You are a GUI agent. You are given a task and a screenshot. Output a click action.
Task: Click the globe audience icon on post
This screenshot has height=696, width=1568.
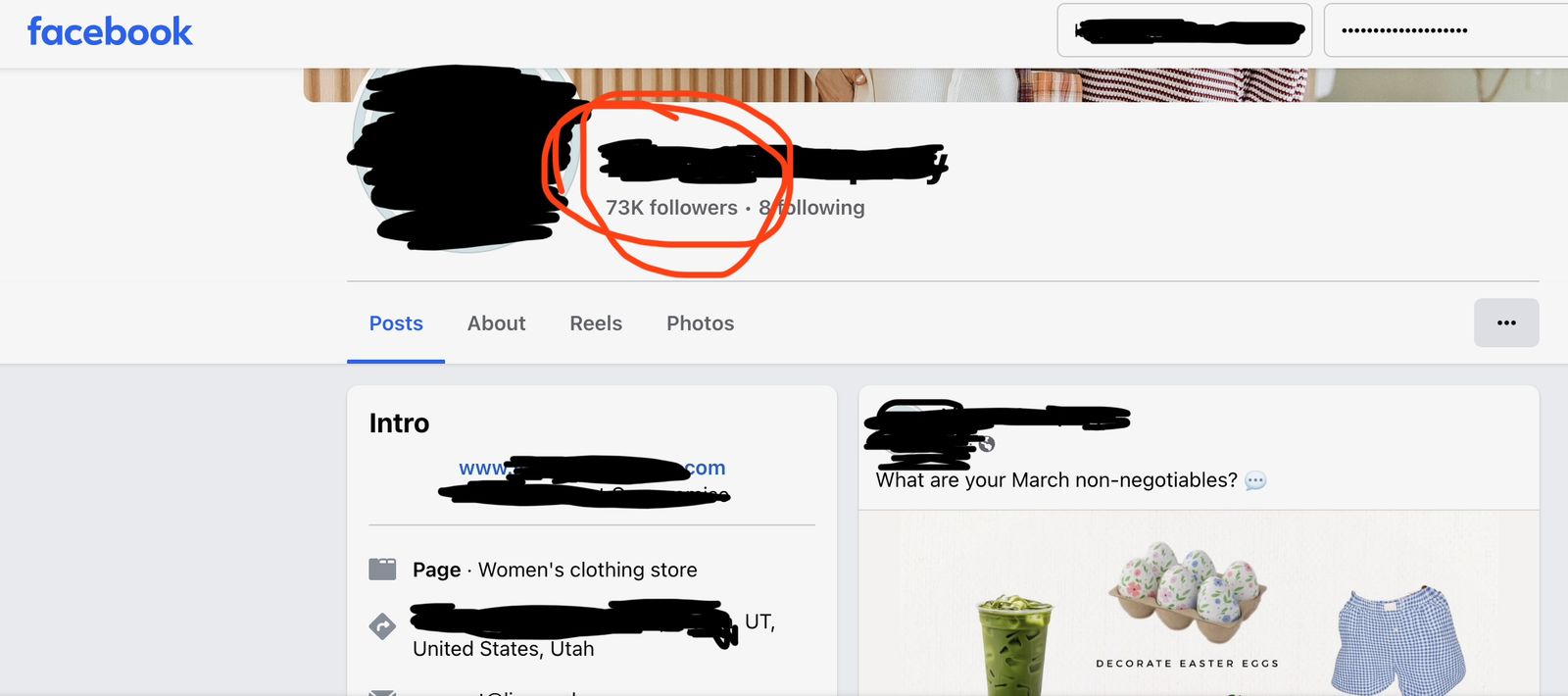pyautogui.click(x=987, y=444)
